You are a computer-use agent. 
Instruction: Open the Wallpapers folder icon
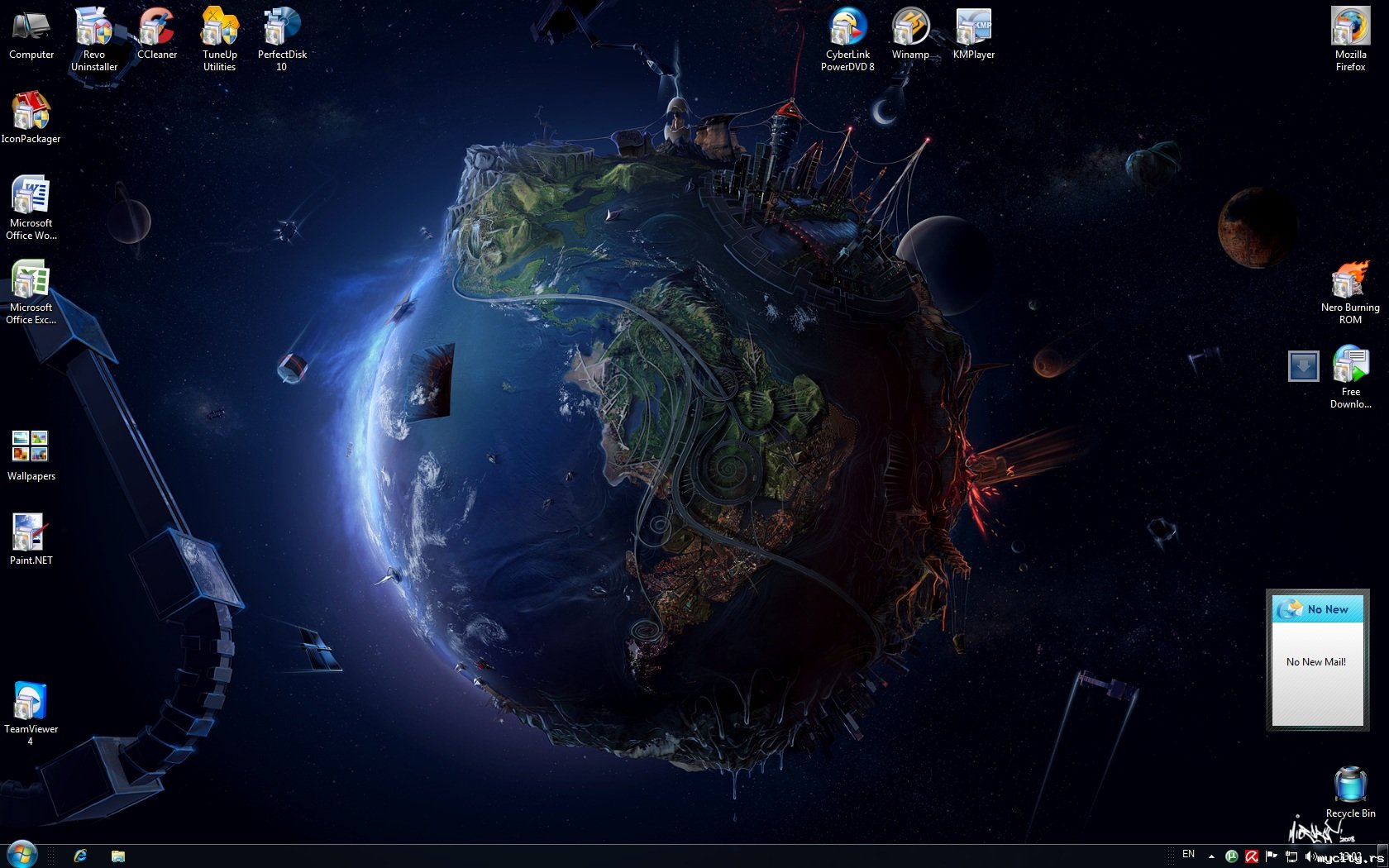click(x=31, y=455)
